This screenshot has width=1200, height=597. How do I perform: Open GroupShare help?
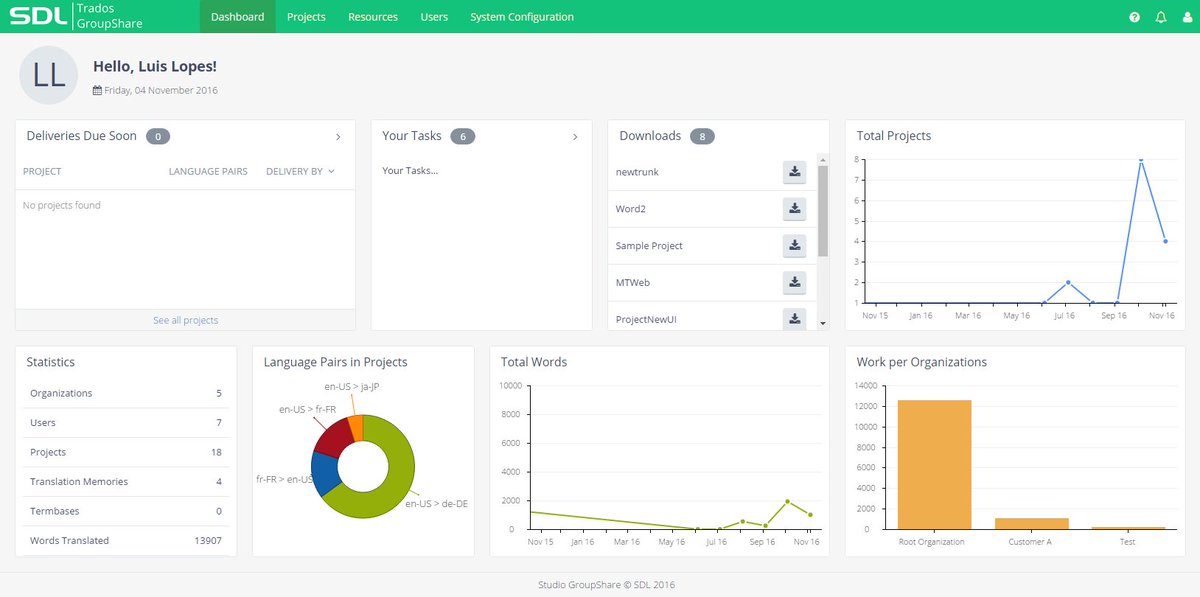click(x=1133, y=16)
